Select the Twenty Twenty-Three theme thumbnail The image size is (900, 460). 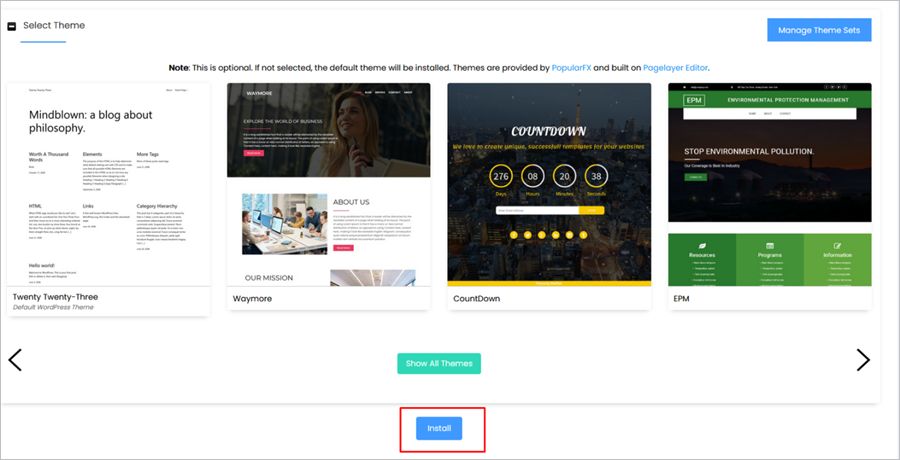coord(108,184)
